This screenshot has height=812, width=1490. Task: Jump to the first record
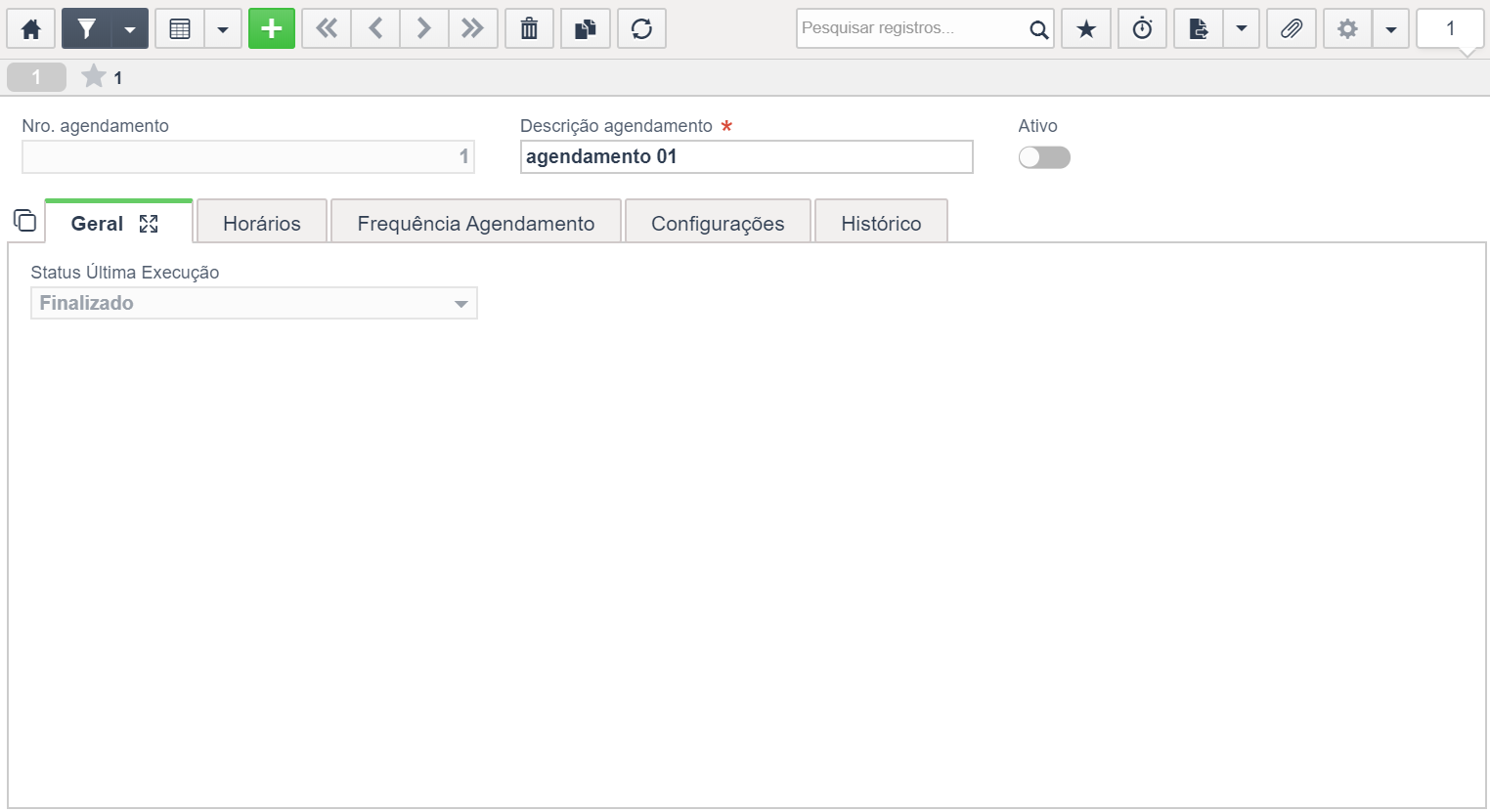click(327, 28)
